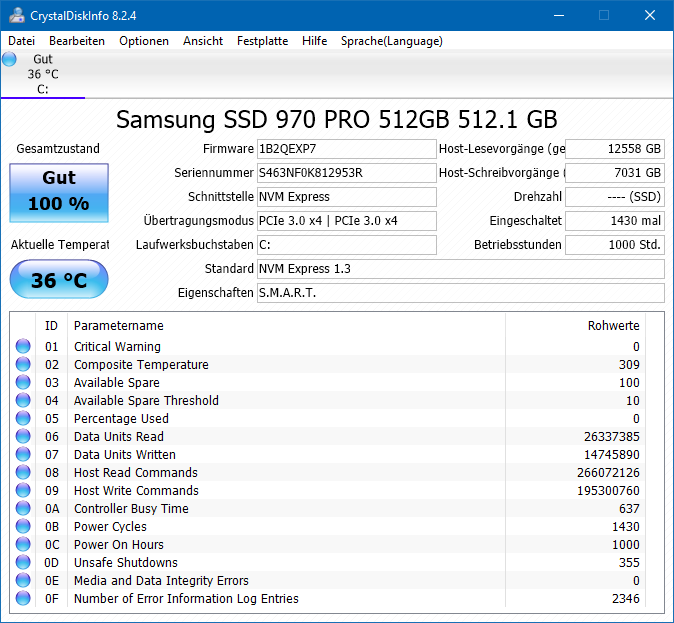Open the Hilfe menu
This screenshot has width=674, height=623.
pyautogui.click(x=315, y=41)
